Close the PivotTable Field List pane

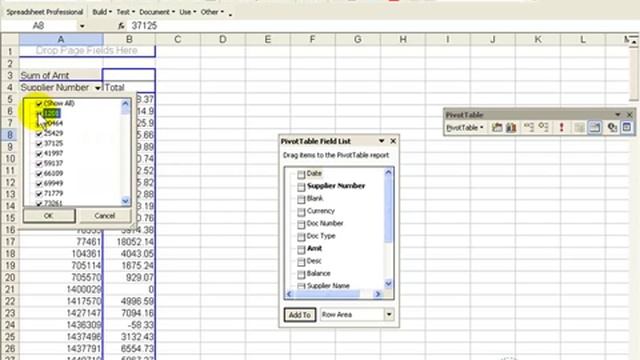tap(393, 141)
